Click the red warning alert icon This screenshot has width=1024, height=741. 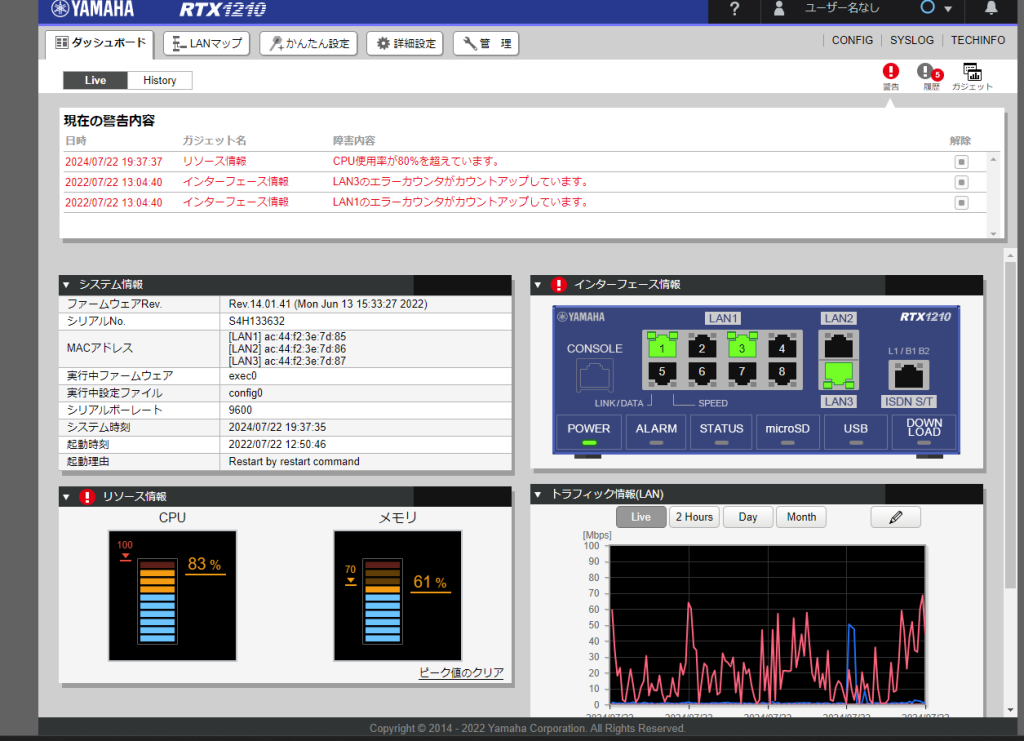click(890, 72)
